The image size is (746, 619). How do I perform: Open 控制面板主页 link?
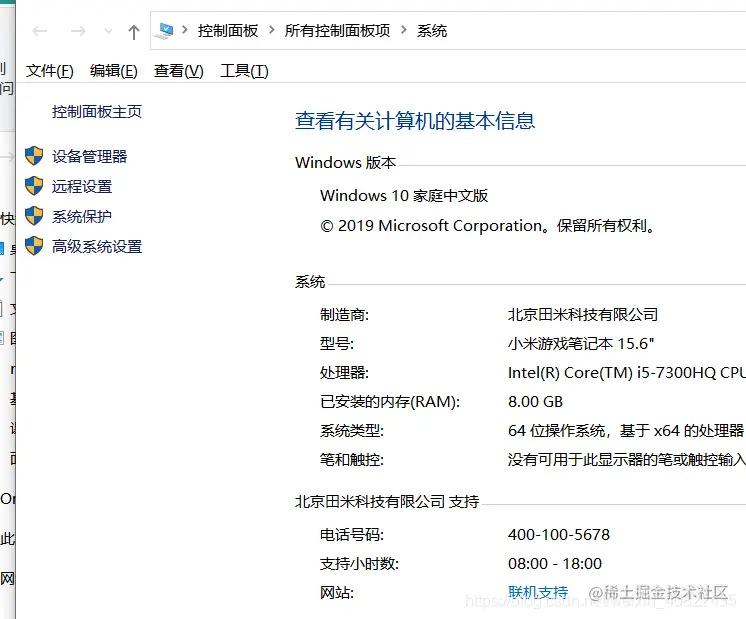(x=97, y=112)
